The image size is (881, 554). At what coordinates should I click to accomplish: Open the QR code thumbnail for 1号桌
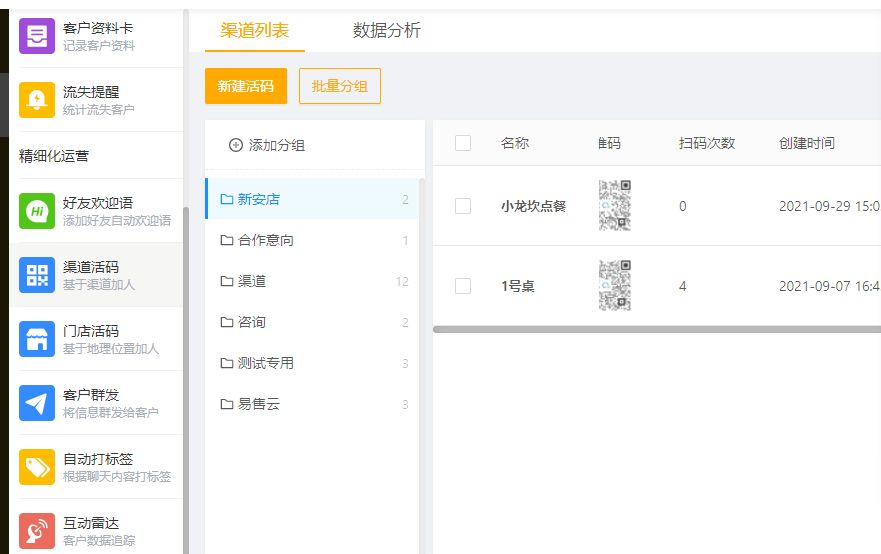pos(615,285)
